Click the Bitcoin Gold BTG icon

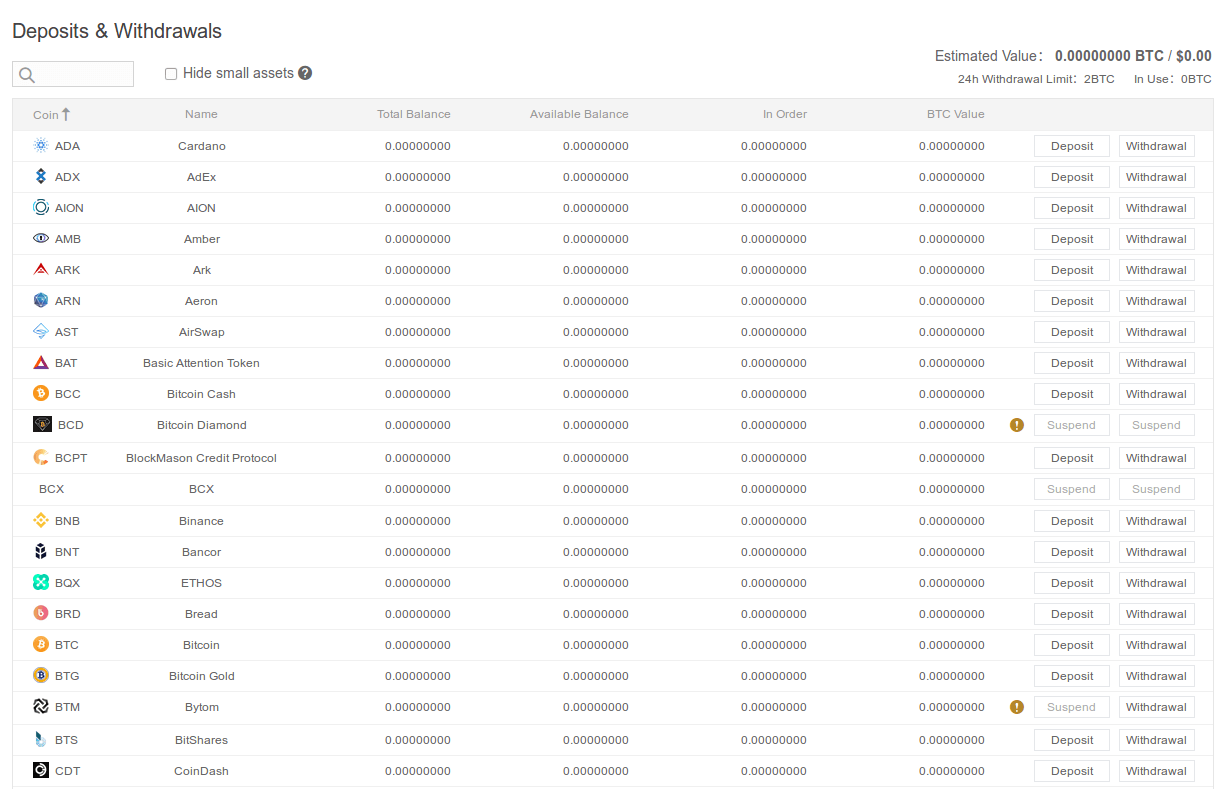pos(41,676)
